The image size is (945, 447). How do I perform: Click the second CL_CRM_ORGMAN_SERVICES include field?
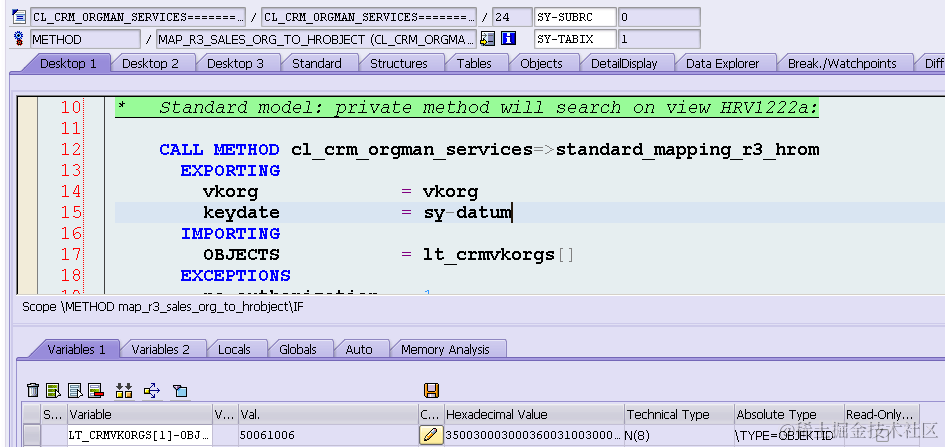(x=369, y=17)
